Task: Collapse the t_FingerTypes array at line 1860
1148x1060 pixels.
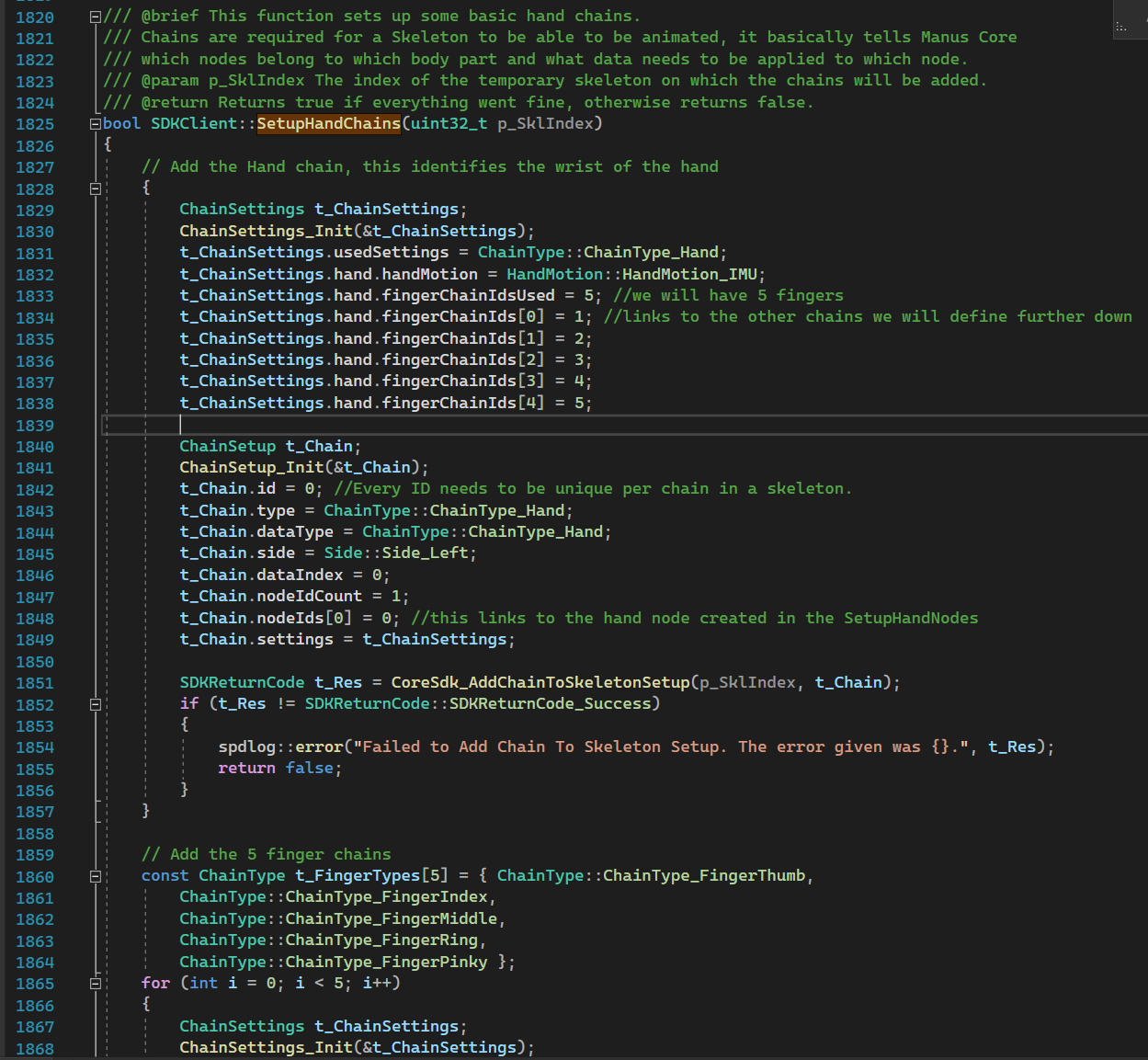Action: coord(96,876)
